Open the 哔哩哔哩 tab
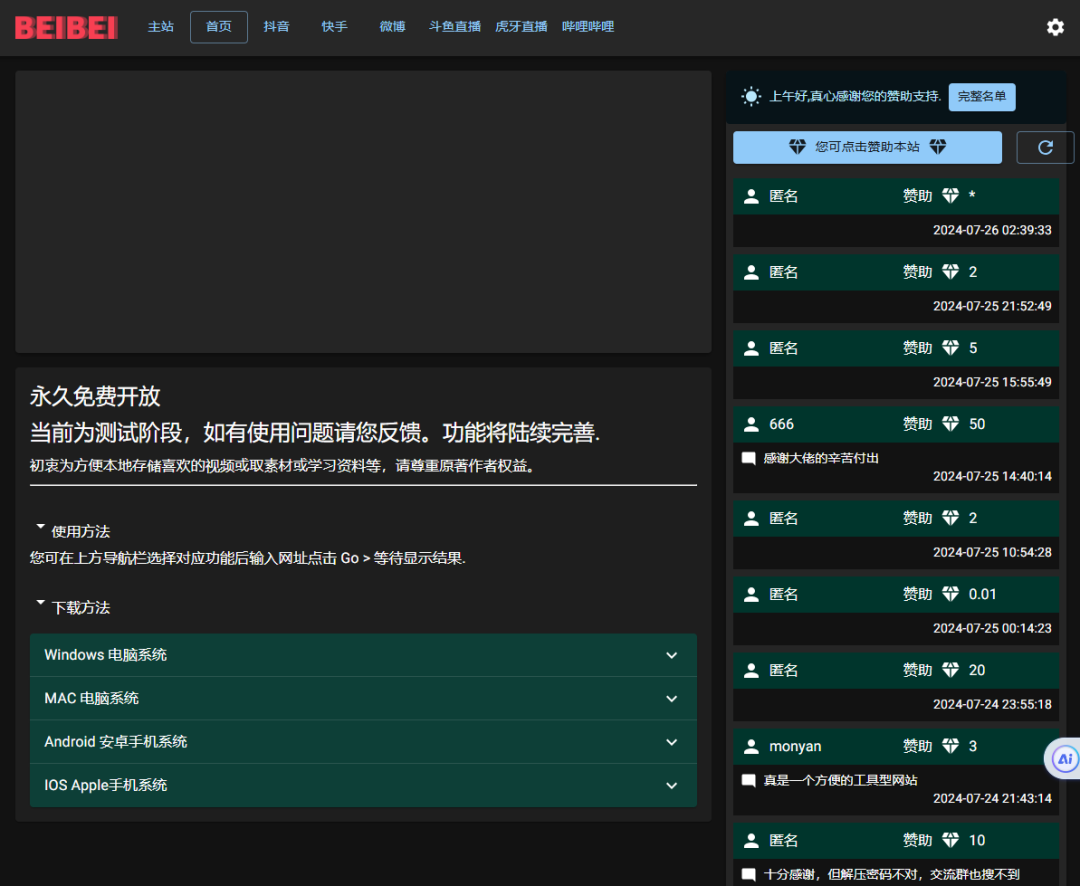Image resolution: width=1080 pixels, height=886 pixels. tap(588, 27)
